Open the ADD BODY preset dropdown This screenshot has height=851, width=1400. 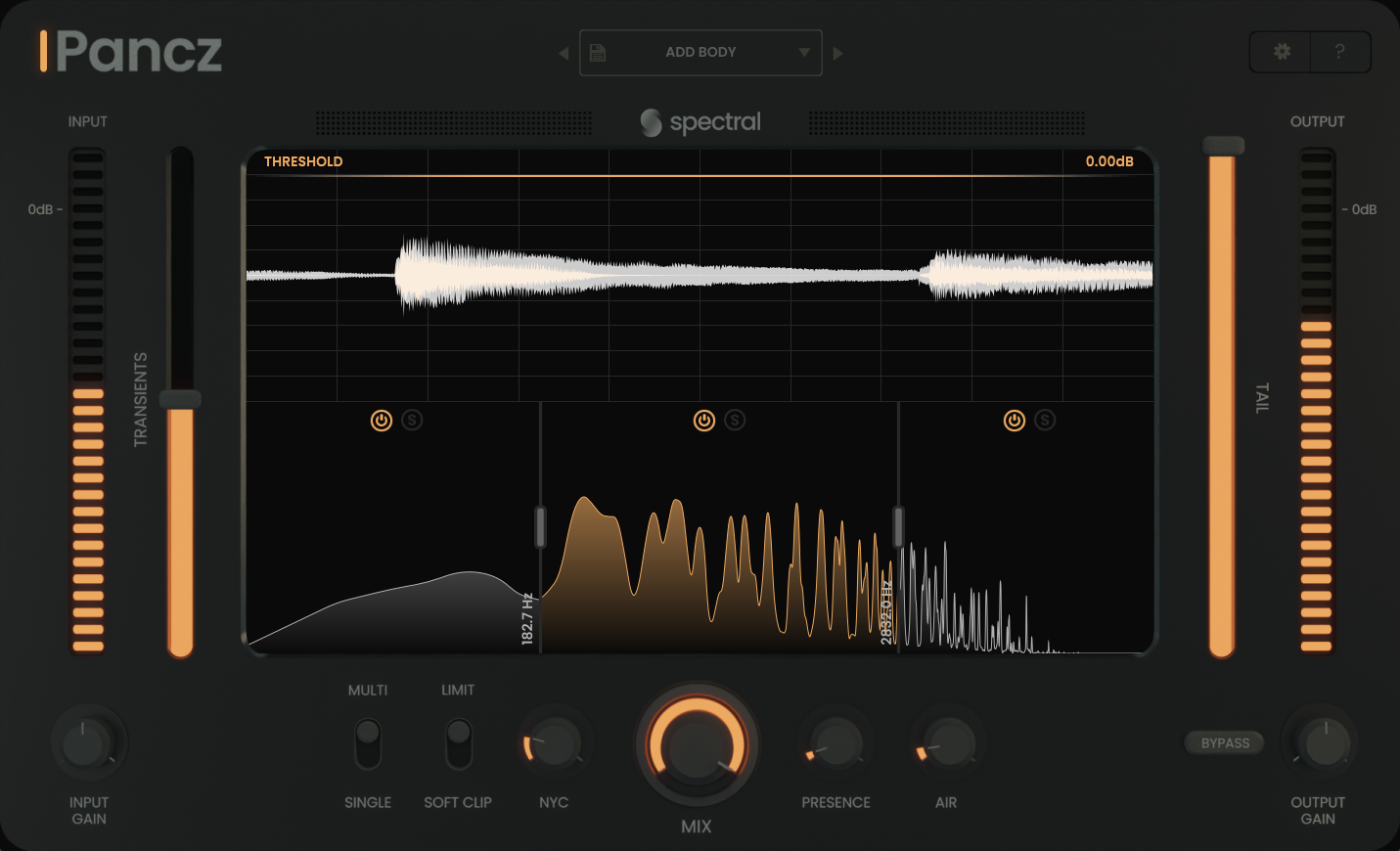[x=803, y=53]
